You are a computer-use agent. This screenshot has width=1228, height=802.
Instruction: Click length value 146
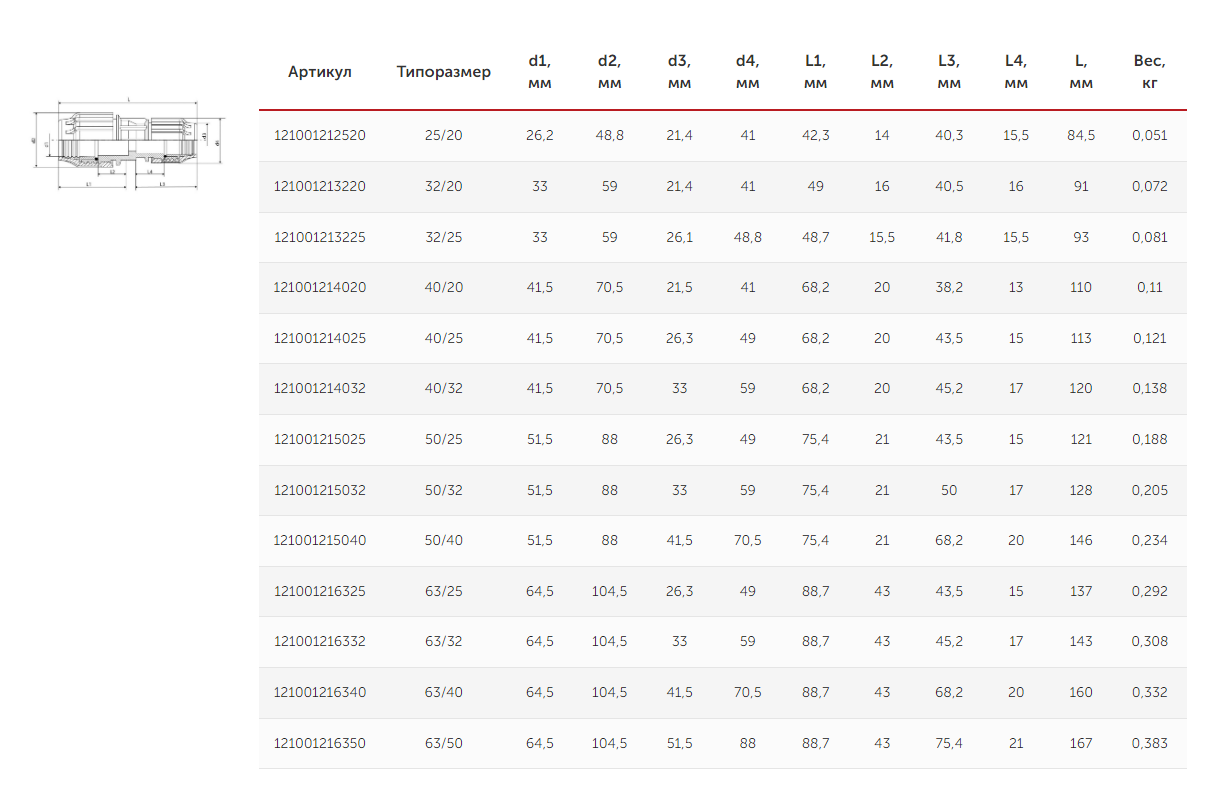coord(1081,540)
